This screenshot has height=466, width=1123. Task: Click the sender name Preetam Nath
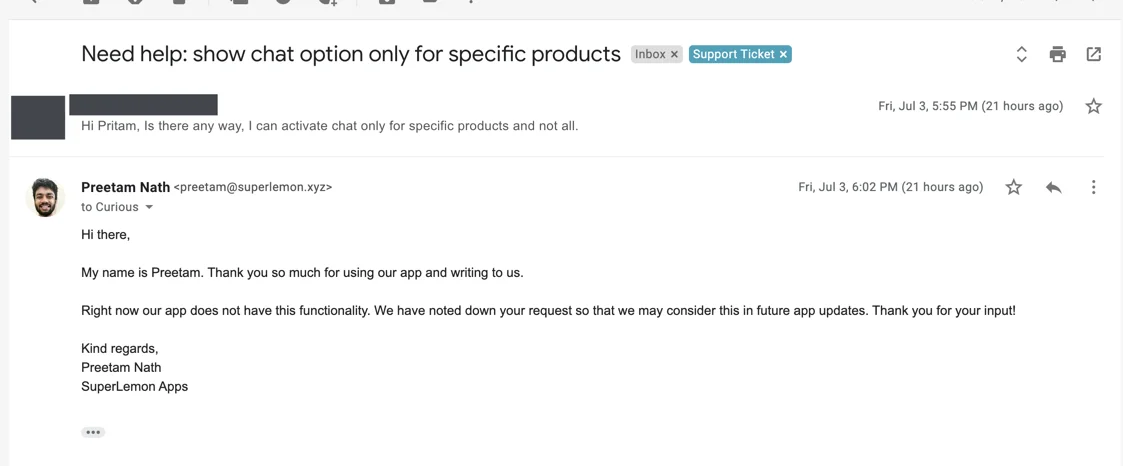tap(125, 187)
